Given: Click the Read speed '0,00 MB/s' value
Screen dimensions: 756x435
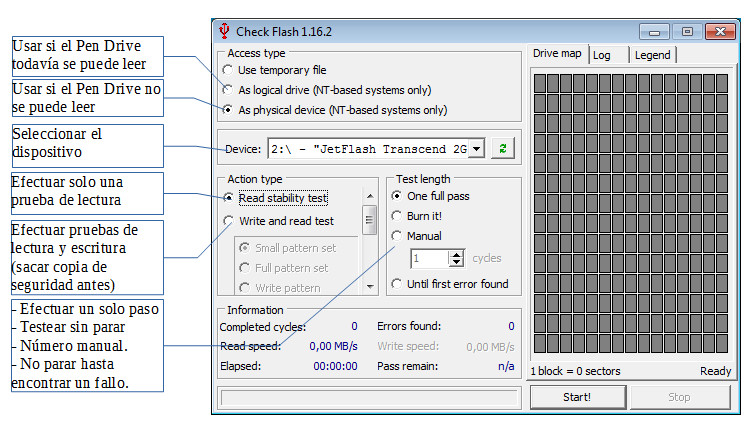Looking at the screenshot, I should [x=333, y=346].
